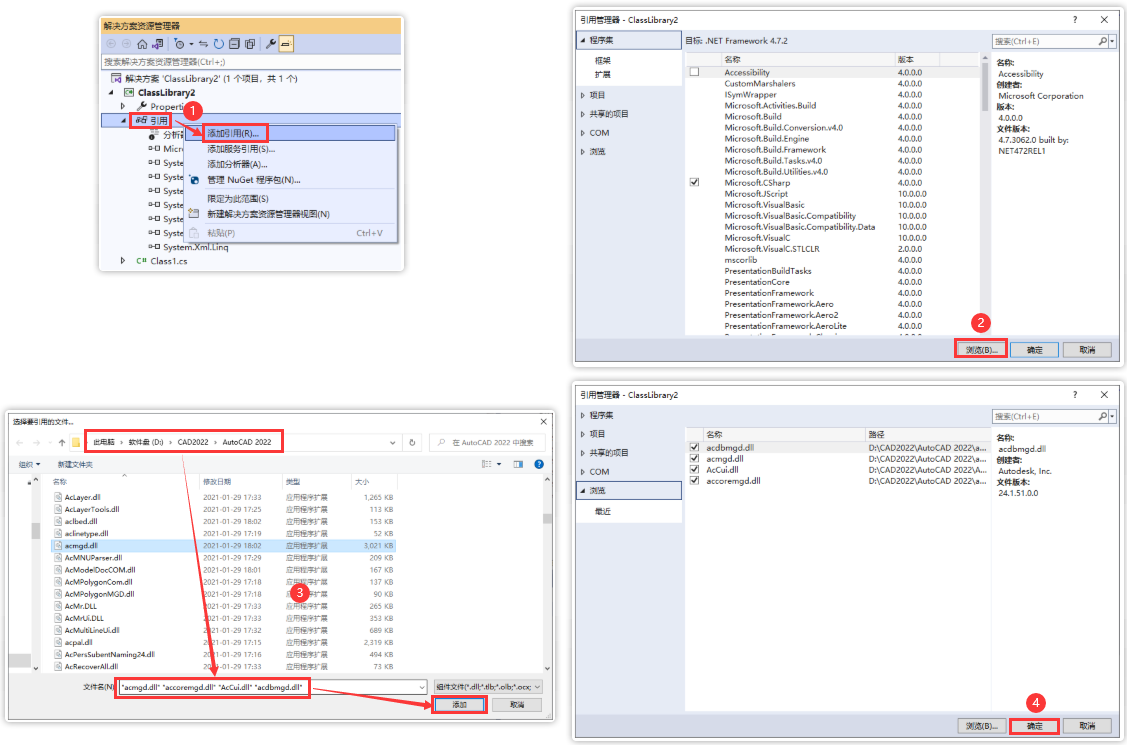
Task: Choose 新建解决方案资源管理器视图(N) entry
Action: (291, 214)
